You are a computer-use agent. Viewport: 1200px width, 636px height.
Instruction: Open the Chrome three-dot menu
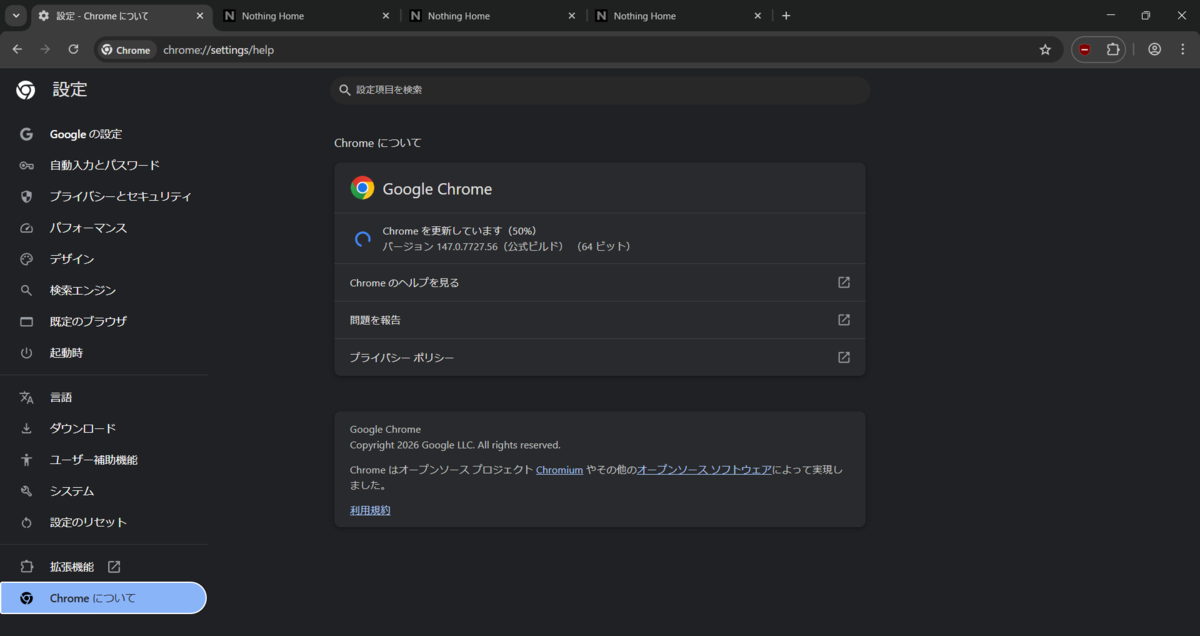(x=1183, y=49)
